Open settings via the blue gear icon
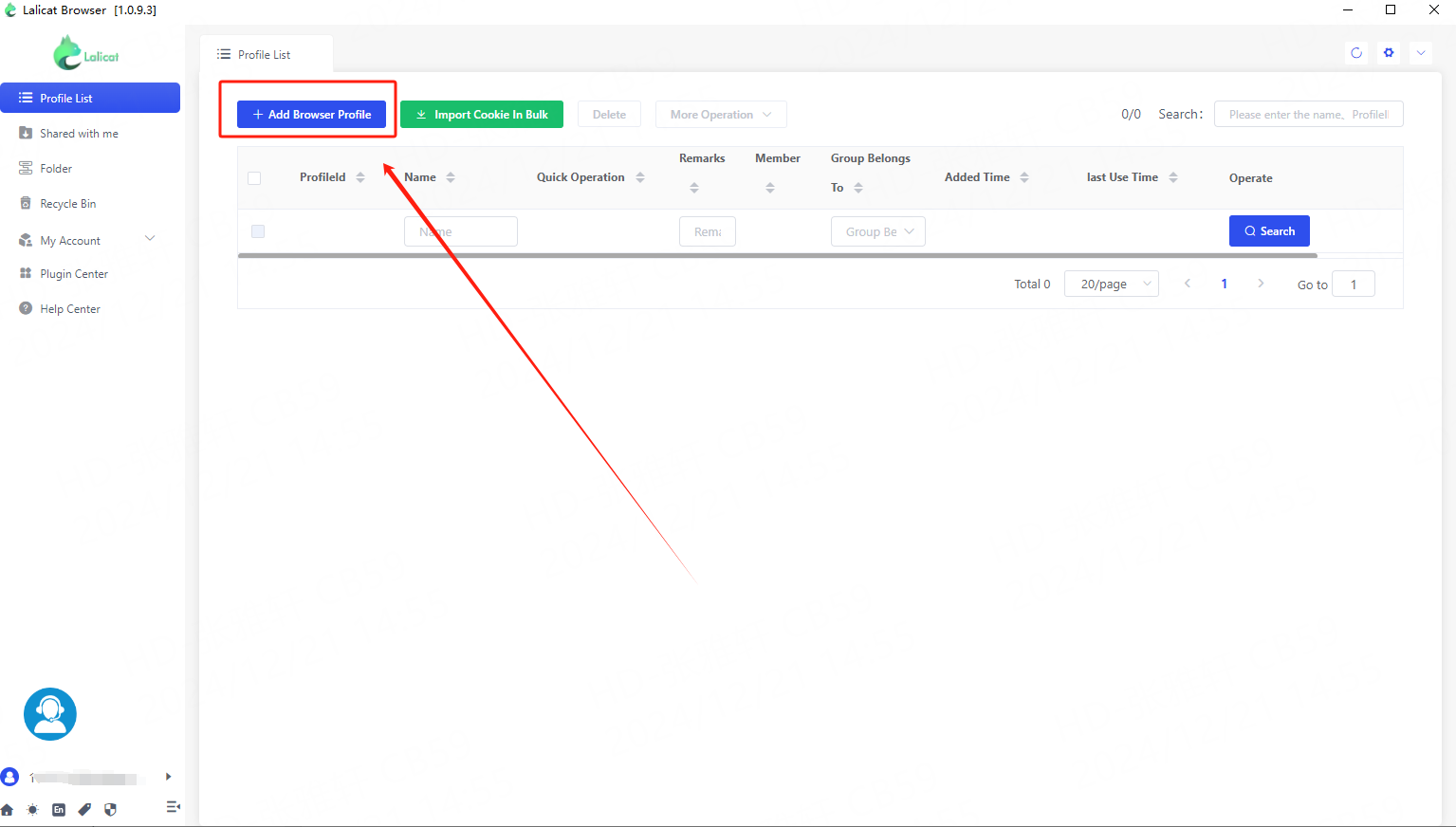This screenshot has height=827, width=1456. pos(1389,53)
